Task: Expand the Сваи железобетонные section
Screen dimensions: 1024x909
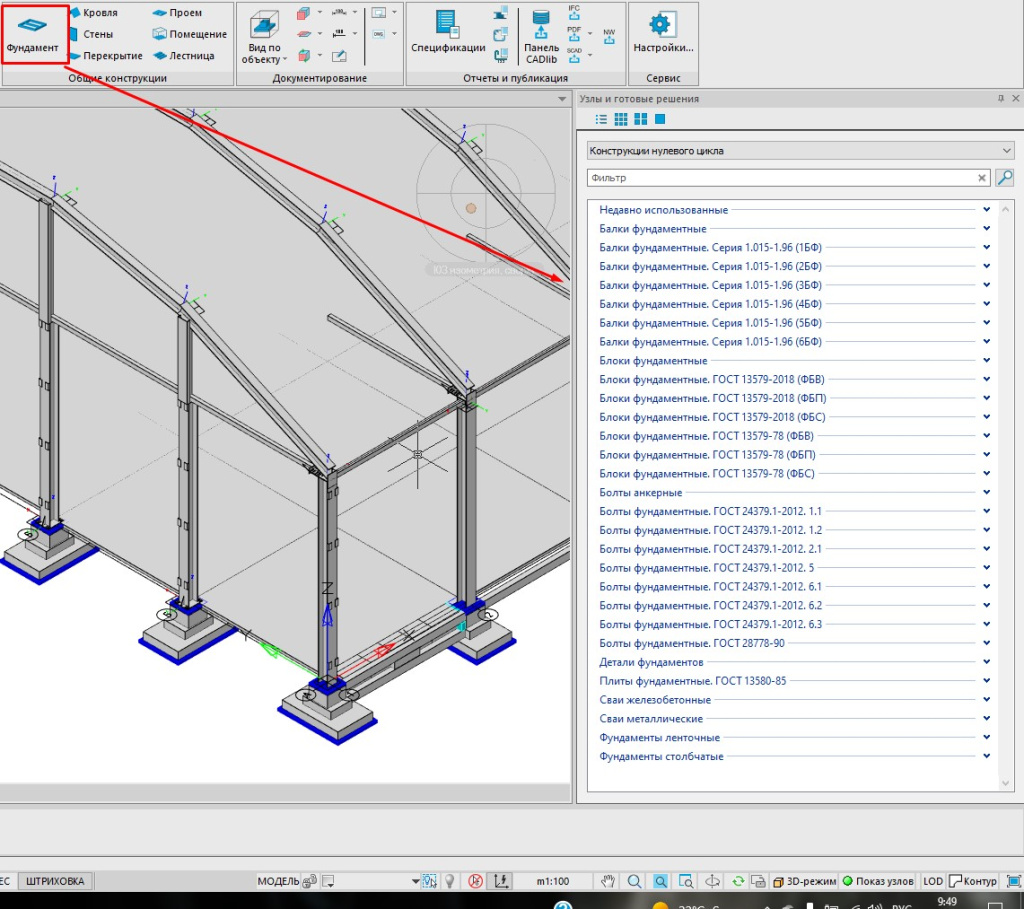Action: 655,700
